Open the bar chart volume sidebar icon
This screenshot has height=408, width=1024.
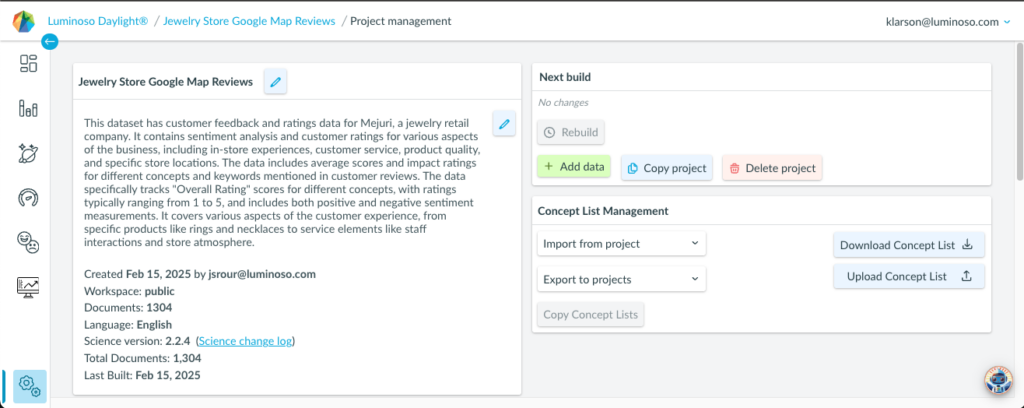(x=29, y=108)
